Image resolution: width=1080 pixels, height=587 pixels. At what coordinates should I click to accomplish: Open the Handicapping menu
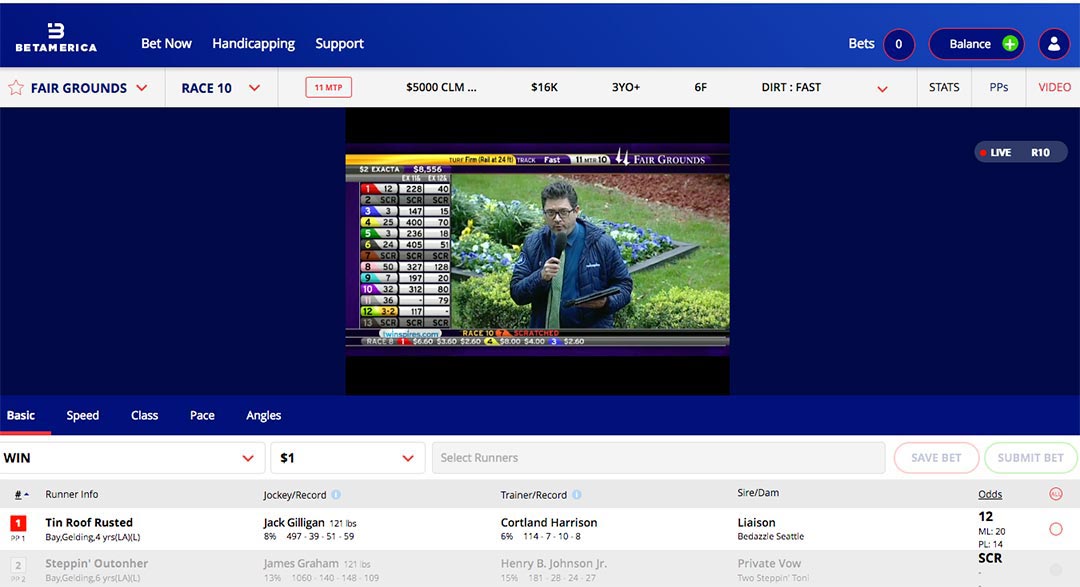[253, 44]
